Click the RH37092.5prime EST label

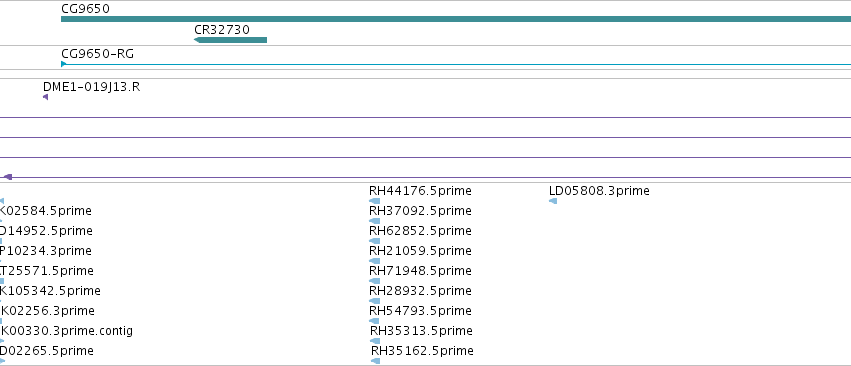[420, 211]
